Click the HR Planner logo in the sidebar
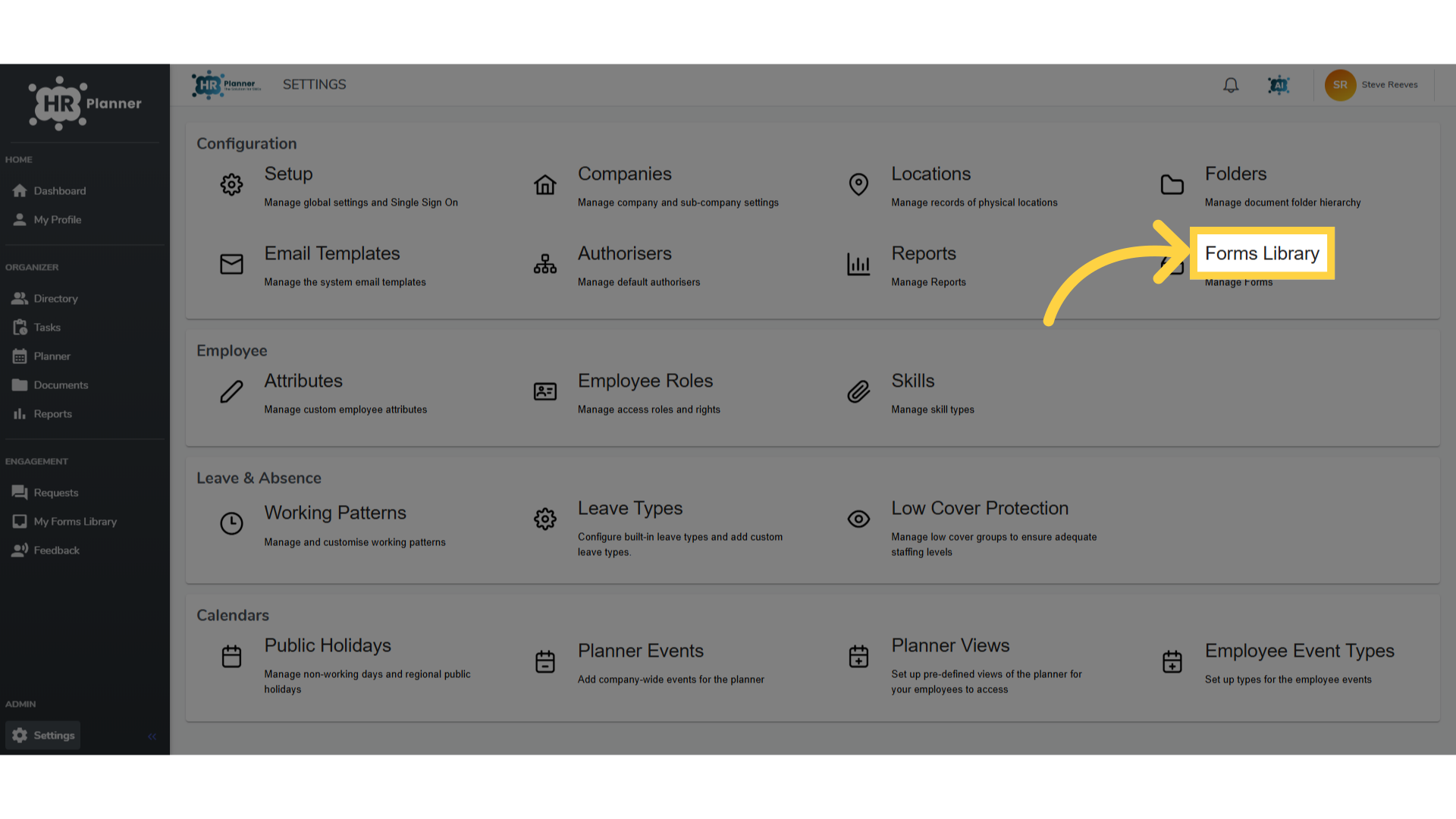Viewport: 1456px width, 819px height. pyautogui.click(x=85, y=103)
